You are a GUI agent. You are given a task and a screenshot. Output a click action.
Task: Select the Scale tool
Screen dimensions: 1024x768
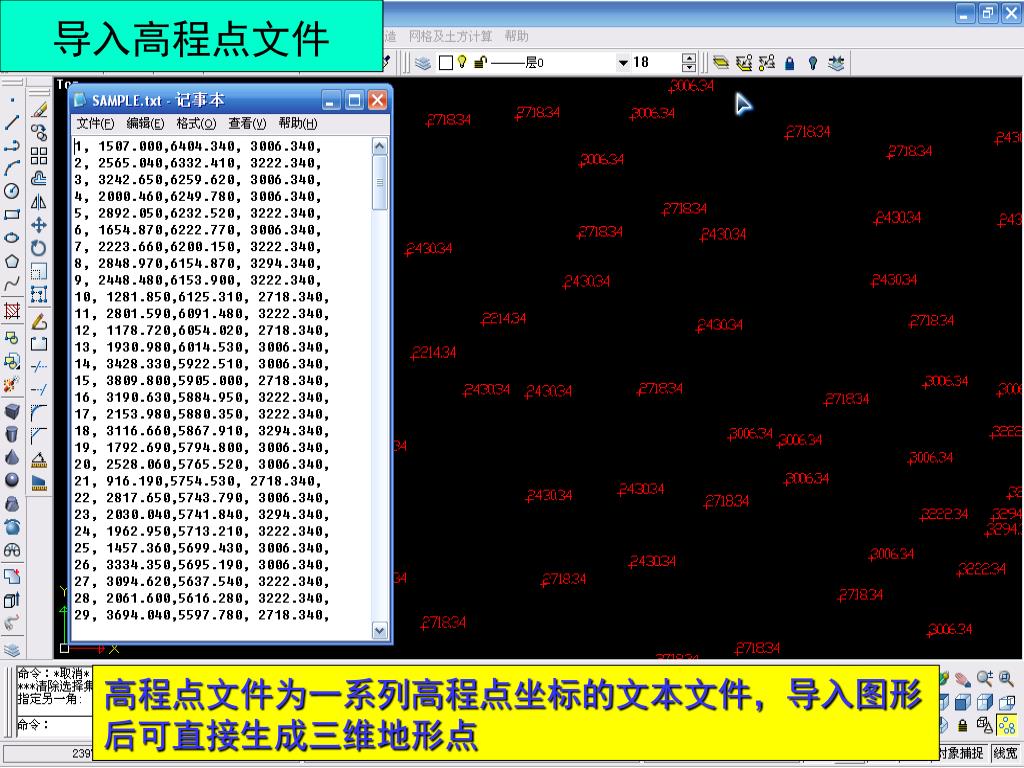(39, 272)
